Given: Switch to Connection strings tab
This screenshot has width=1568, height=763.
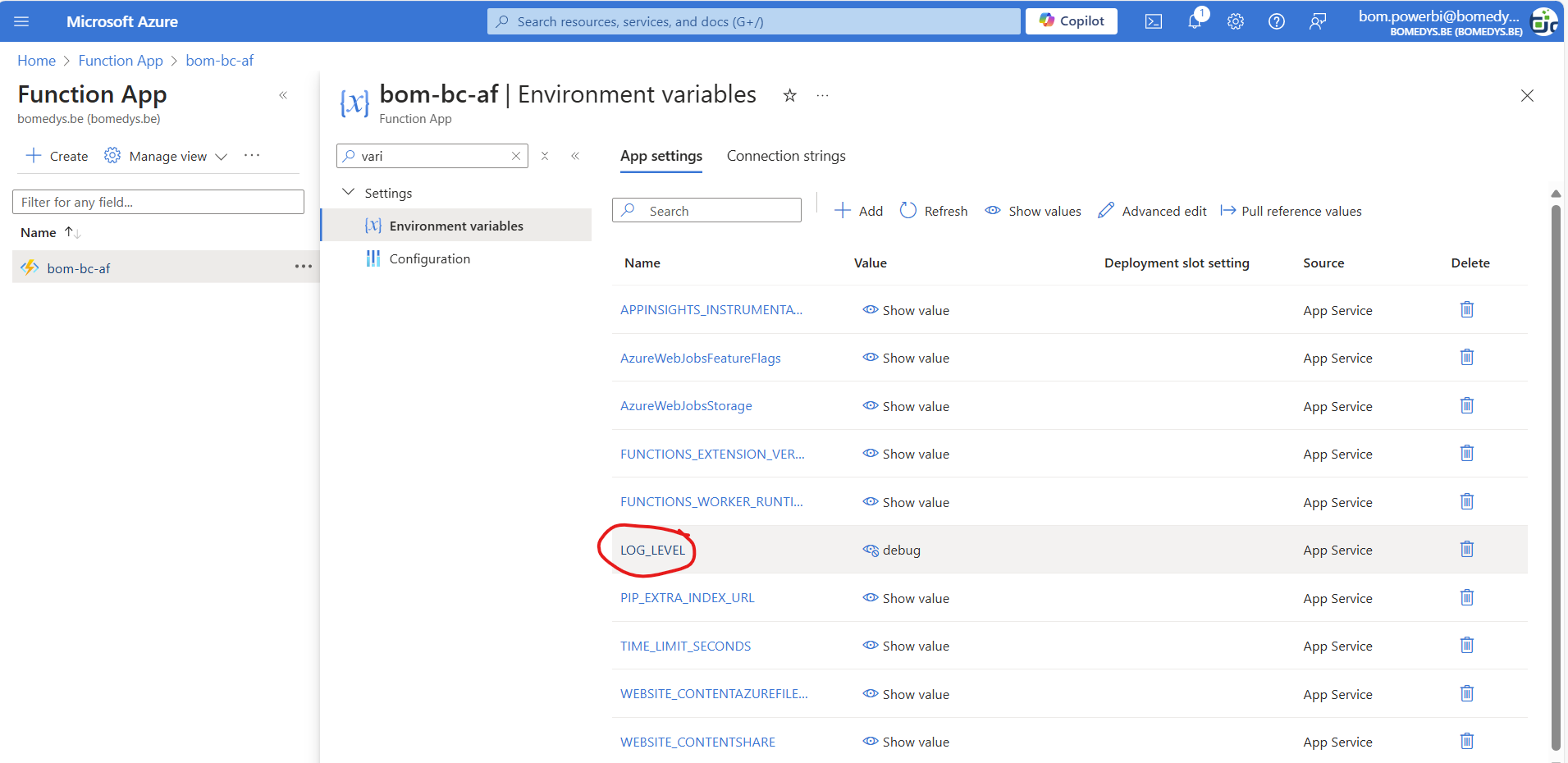Looking at the screenshot, I should (786, 156).
